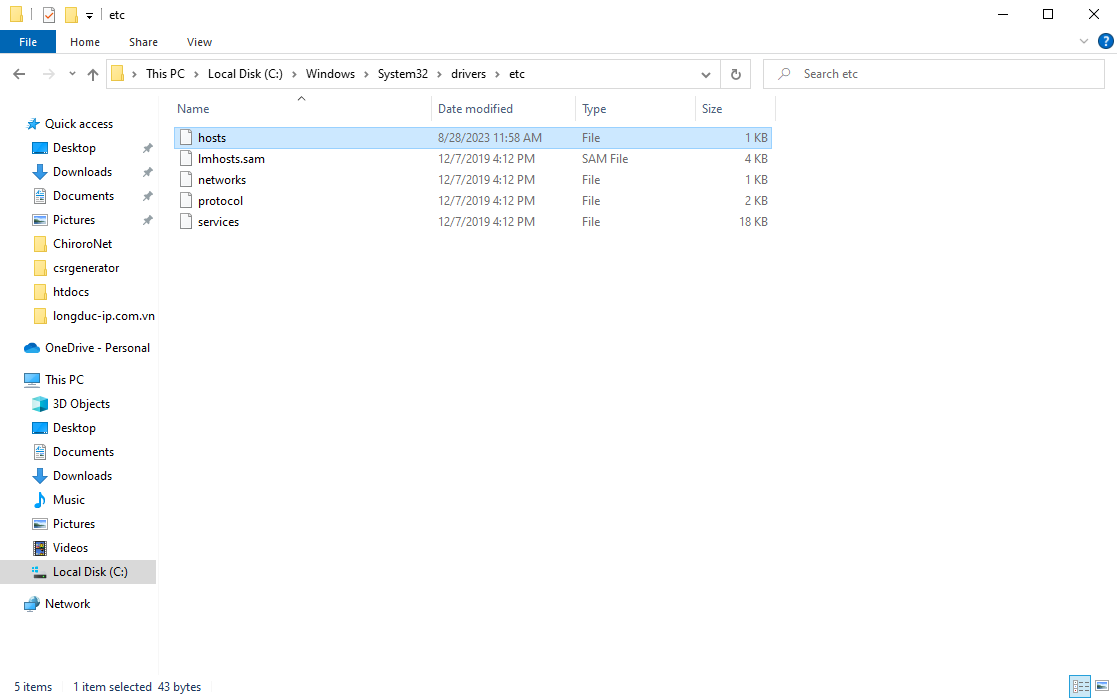
Task: Open Customize Quick Access Toolbar dropdown
Action: click(89, 16)
